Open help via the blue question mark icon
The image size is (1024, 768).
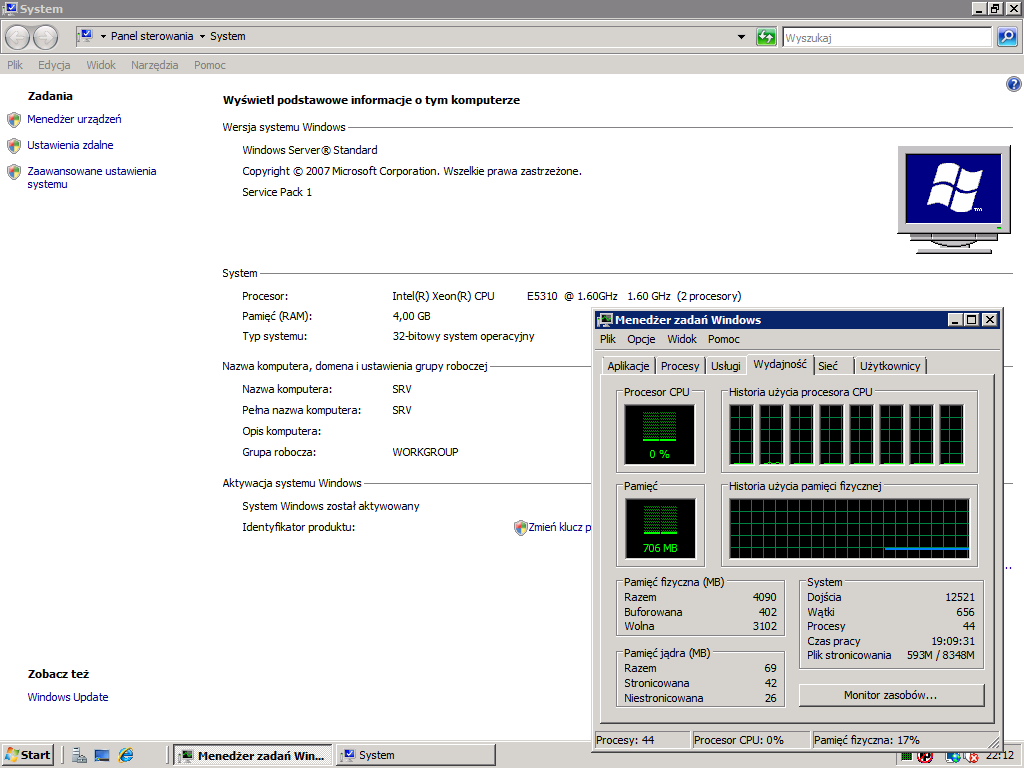(1014, 84)
